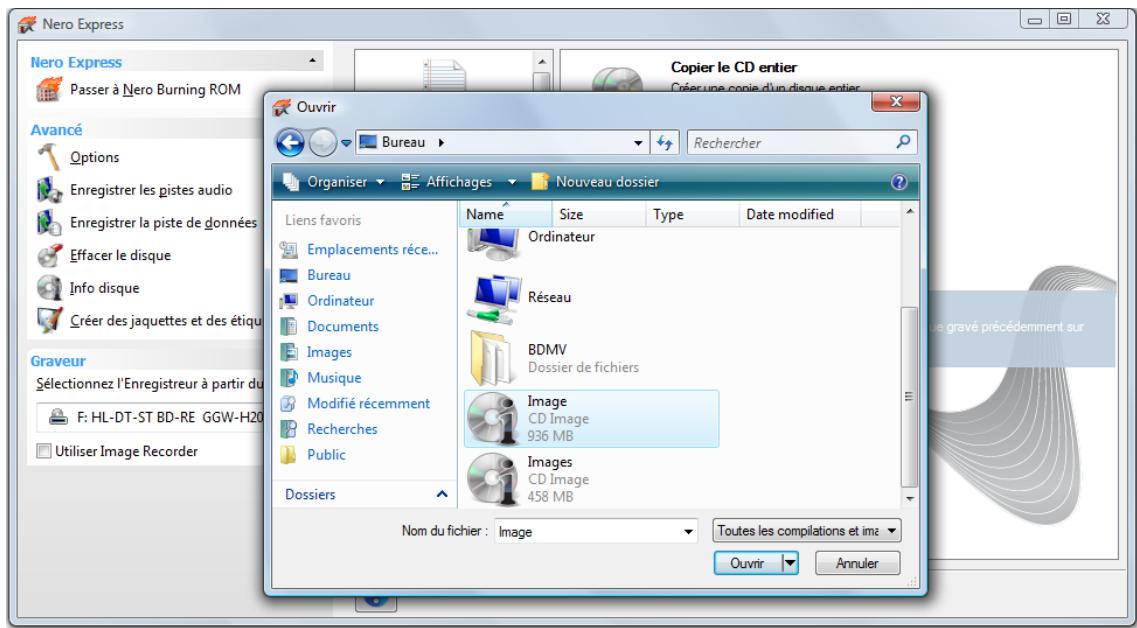Image resolution: width=1137 pixels, height=628 pixels.
Task: Sort by Type column header
Action: click(692, 215)
